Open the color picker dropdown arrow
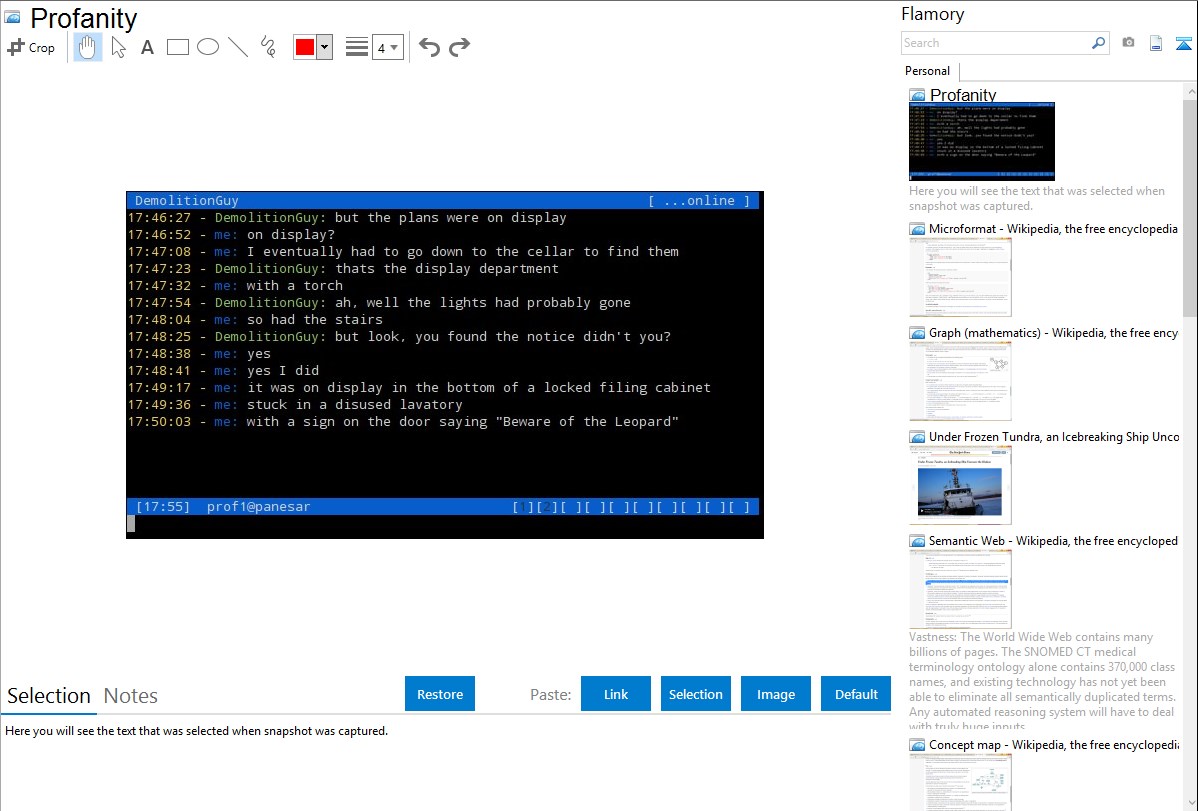1198x811 pixels. click(324, 47)
